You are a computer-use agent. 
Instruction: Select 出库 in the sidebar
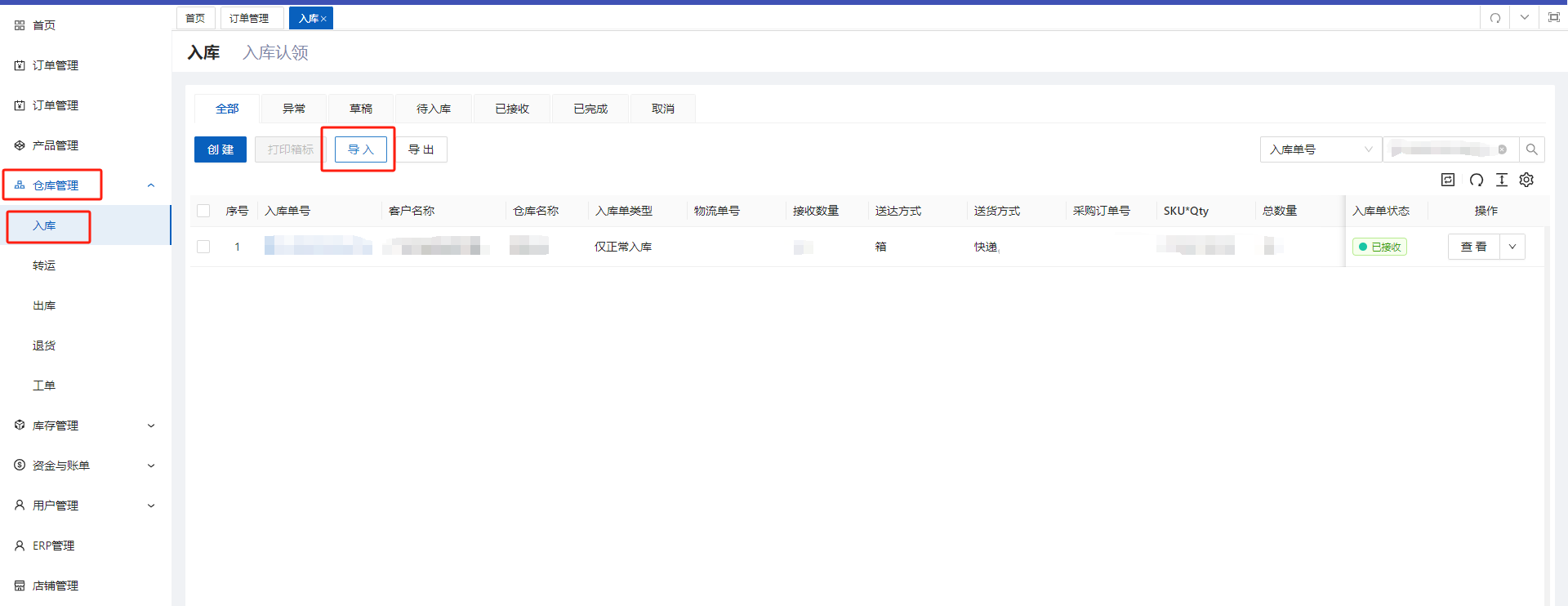pos(44,305)
